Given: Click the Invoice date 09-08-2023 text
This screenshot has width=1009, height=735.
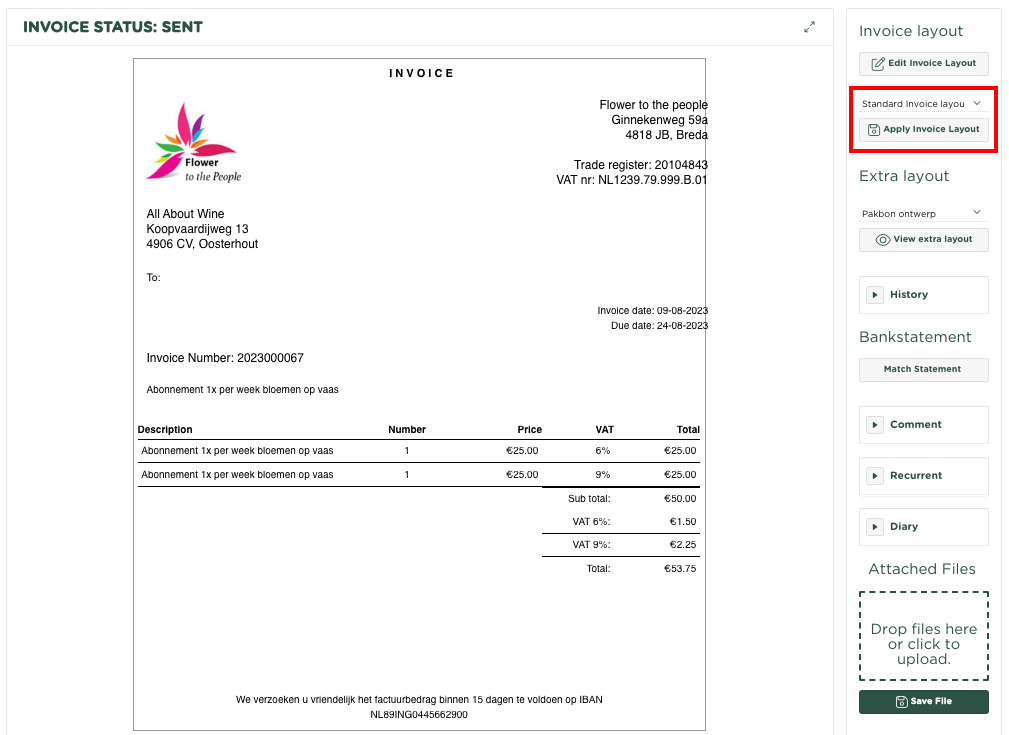Looking at the screenshot, I should [653, 311].
